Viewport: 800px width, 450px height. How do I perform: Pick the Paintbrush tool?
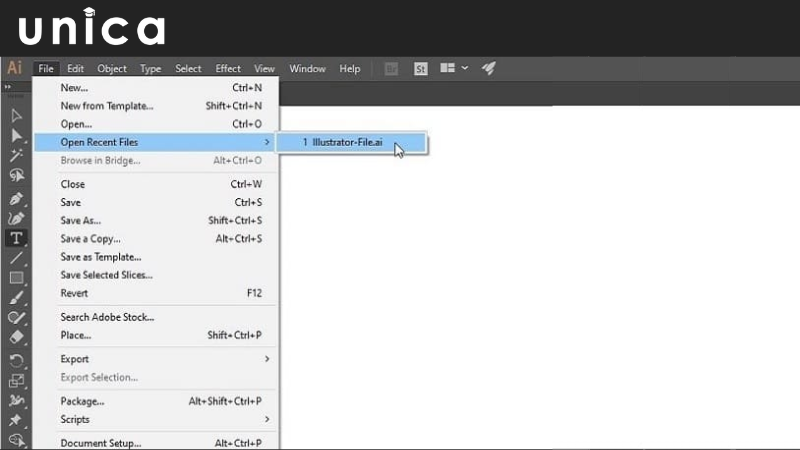(x=16, y=298)
